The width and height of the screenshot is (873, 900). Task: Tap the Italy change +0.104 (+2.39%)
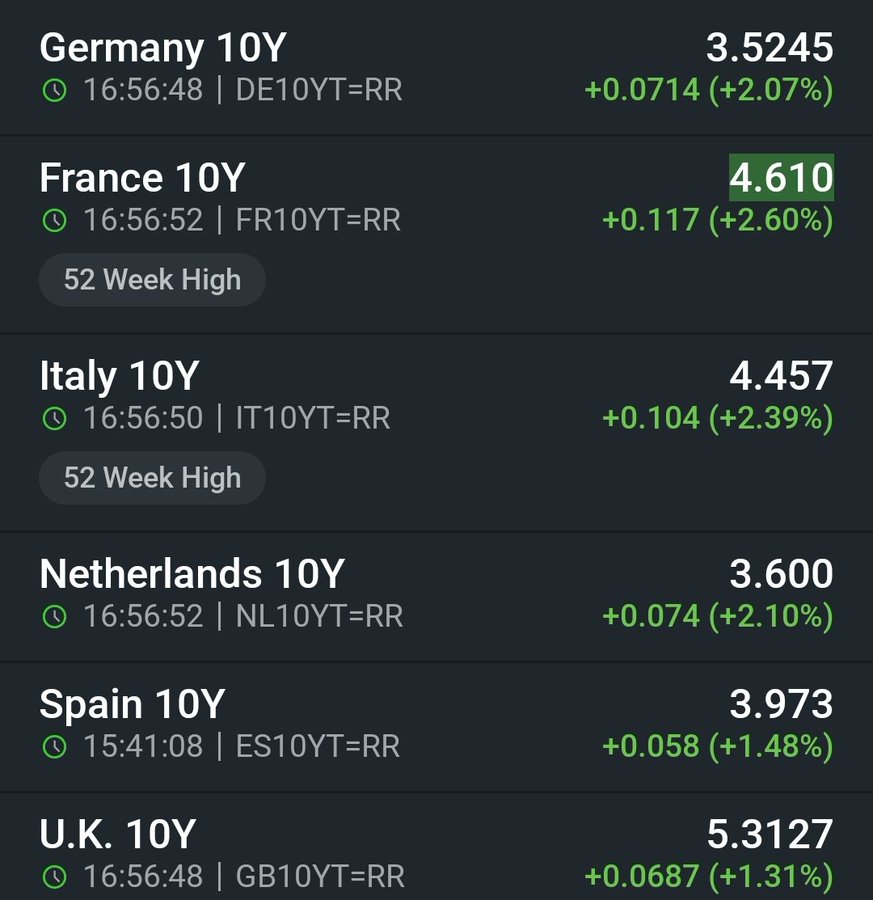717,418
